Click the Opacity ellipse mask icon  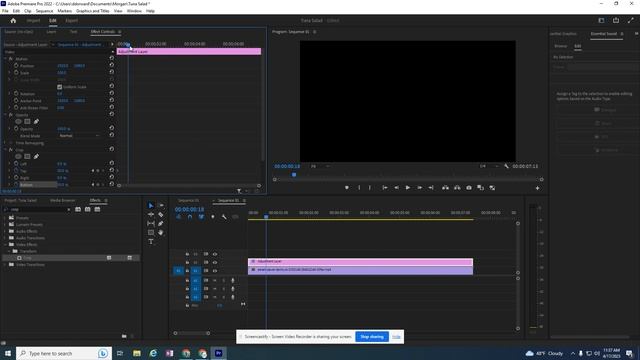tap(18, 121)
